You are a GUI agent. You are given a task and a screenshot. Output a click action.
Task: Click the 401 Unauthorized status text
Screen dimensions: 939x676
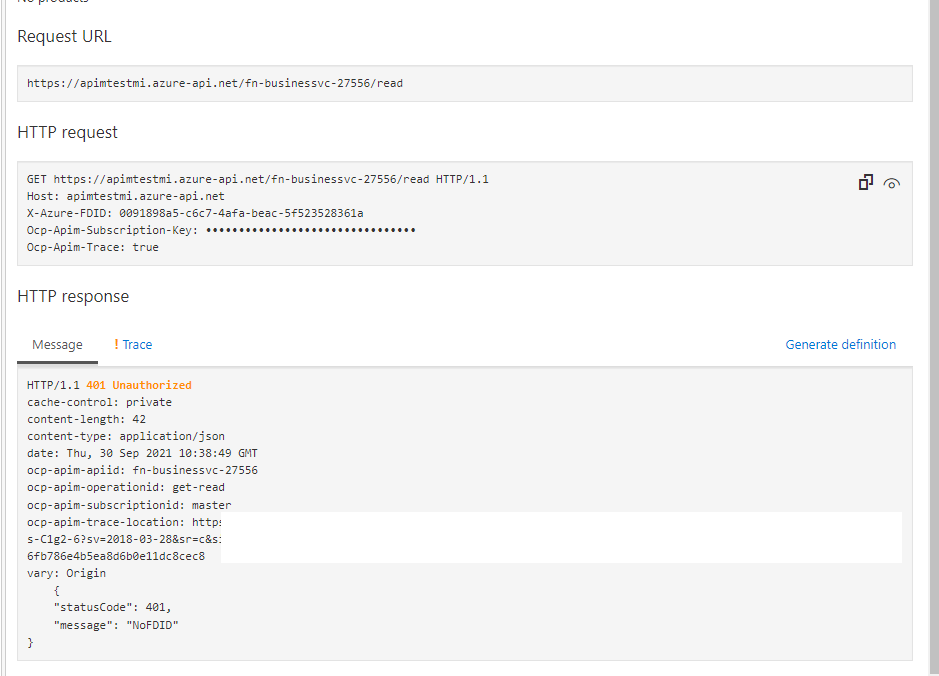click(138, 385)
